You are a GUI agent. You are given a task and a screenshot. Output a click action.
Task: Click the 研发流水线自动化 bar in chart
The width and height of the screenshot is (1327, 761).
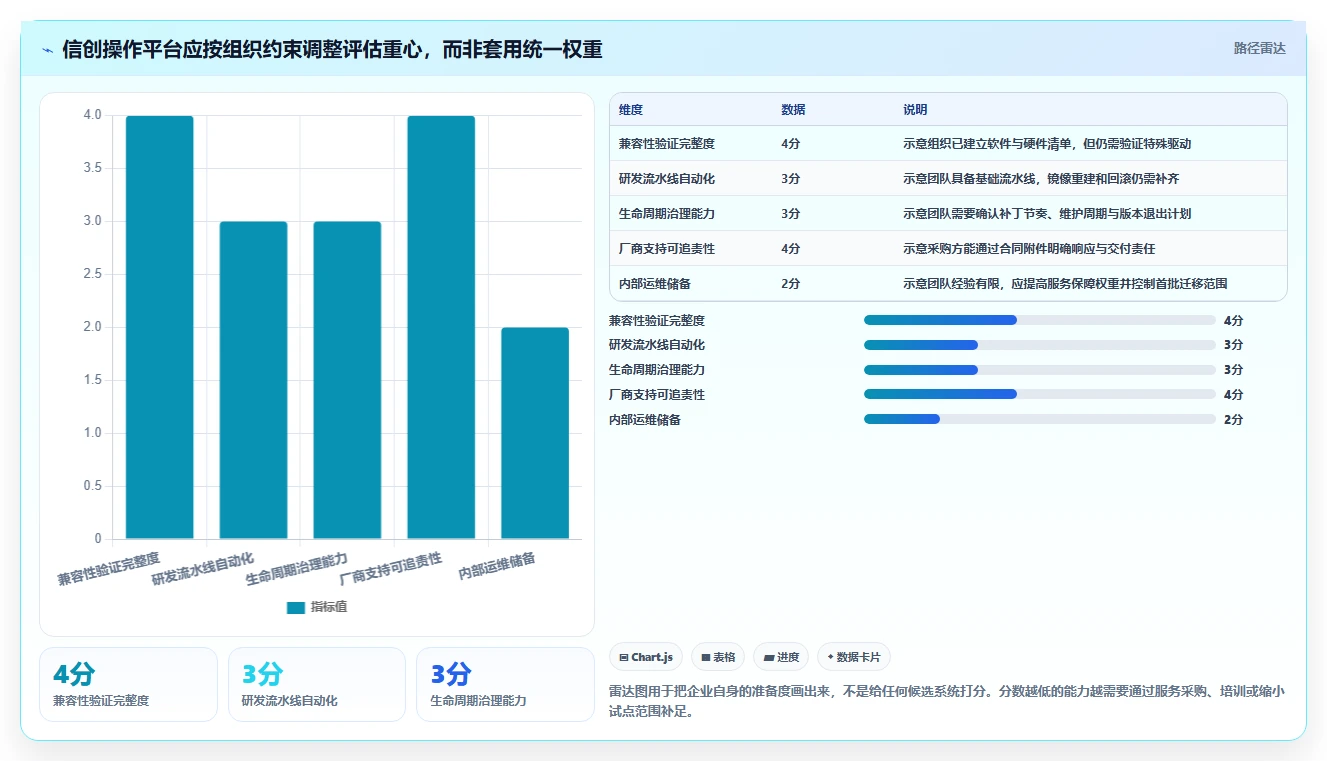253,380
